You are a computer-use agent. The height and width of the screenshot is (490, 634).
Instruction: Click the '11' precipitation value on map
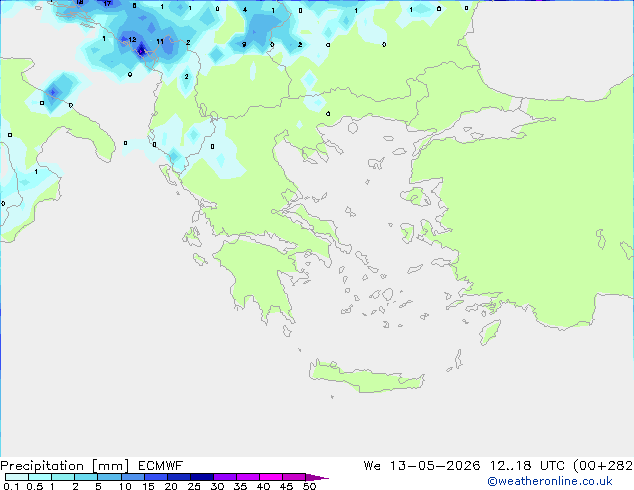(160, 41)
